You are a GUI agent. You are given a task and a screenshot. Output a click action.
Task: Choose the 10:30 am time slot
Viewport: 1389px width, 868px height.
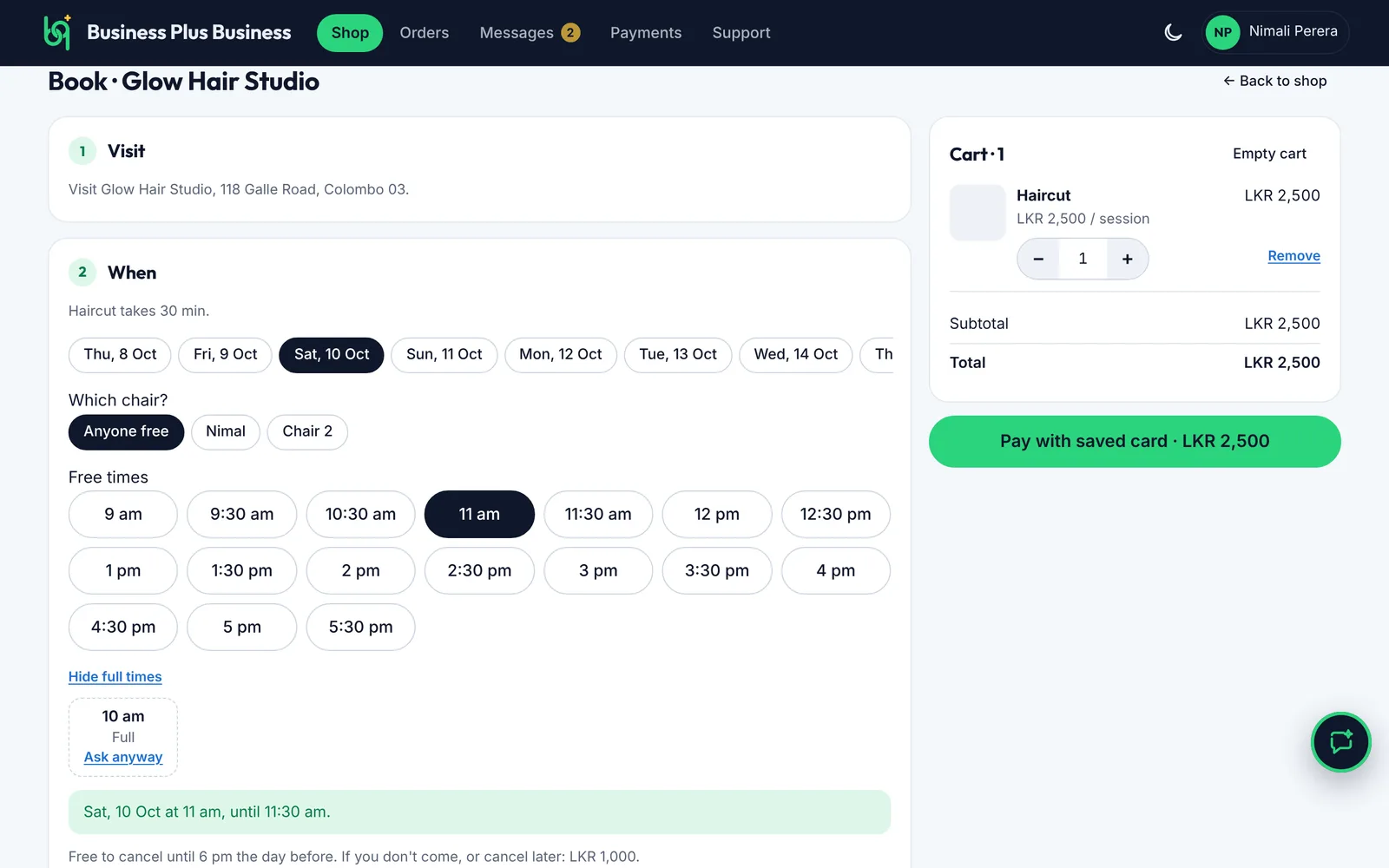(x=361, y=515)
